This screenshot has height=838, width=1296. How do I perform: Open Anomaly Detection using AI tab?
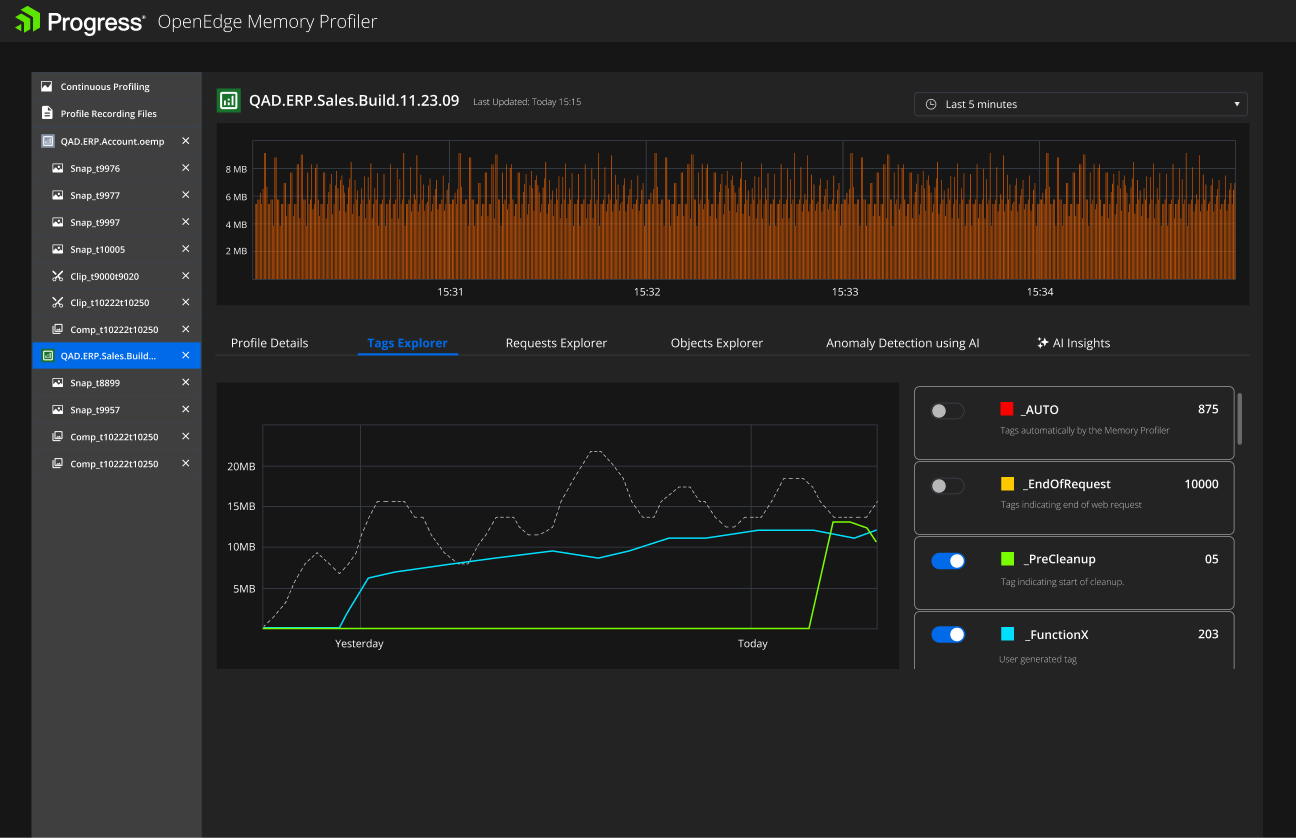903,343
